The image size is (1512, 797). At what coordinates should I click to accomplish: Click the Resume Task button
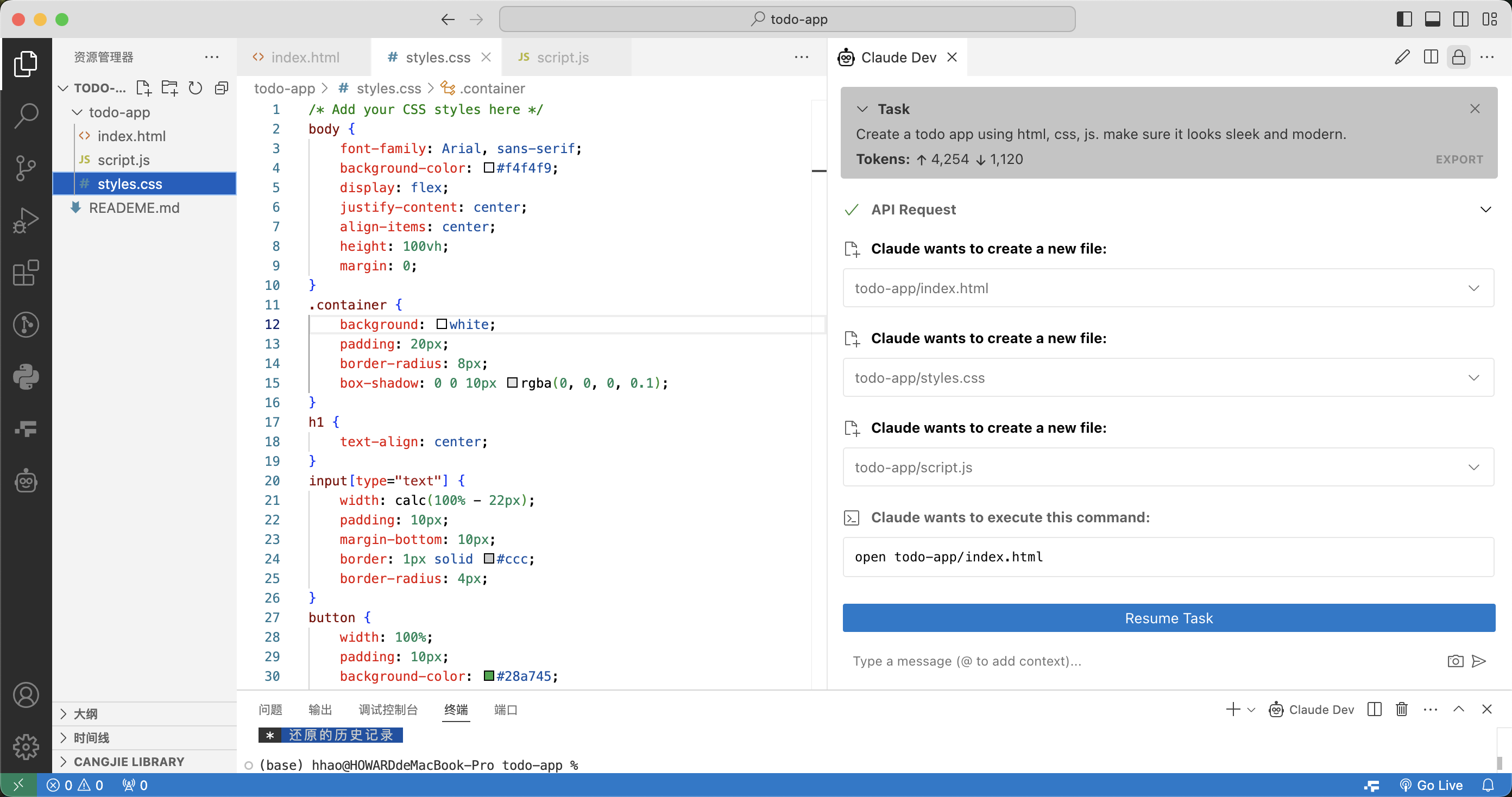click(1168, 618)
